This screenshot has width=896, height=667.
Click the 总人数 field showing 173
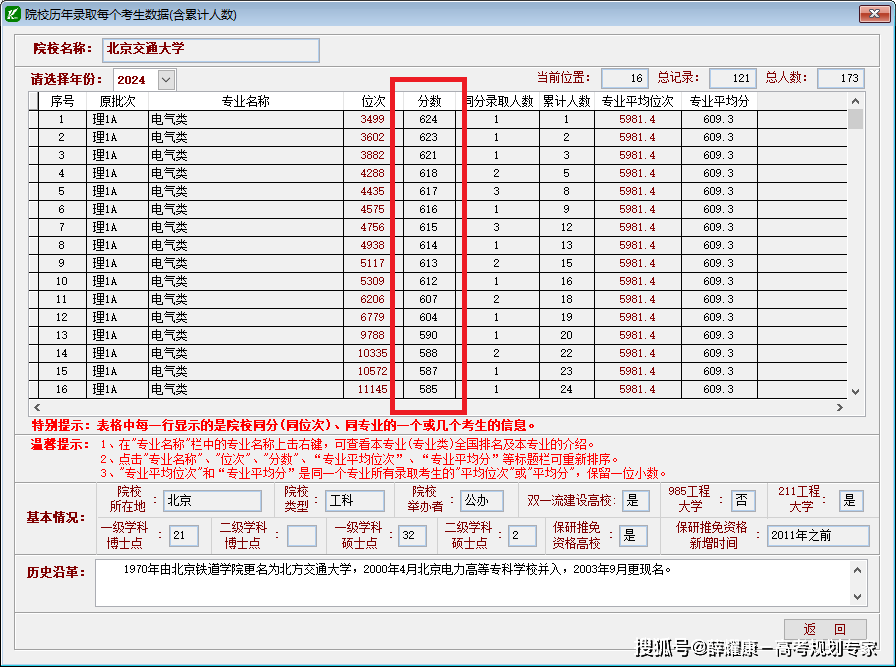point(841,78)
